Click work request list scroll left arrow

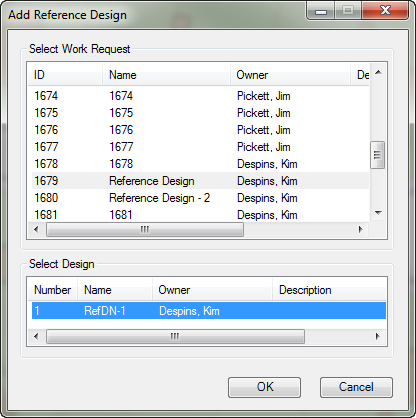tap(36, 229)
